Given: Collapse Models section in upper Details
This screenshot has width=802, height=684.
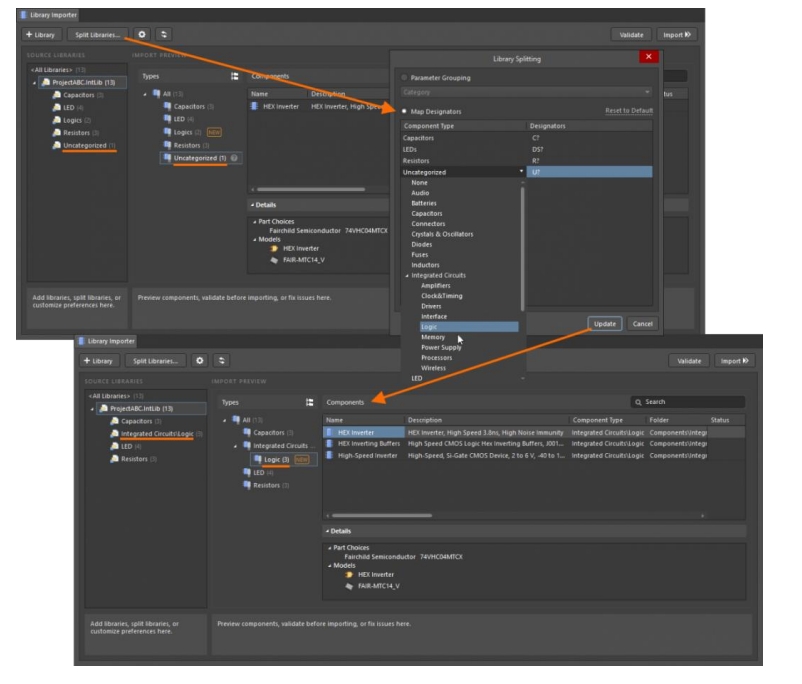Looking at the screenshot, I should 254,239.
